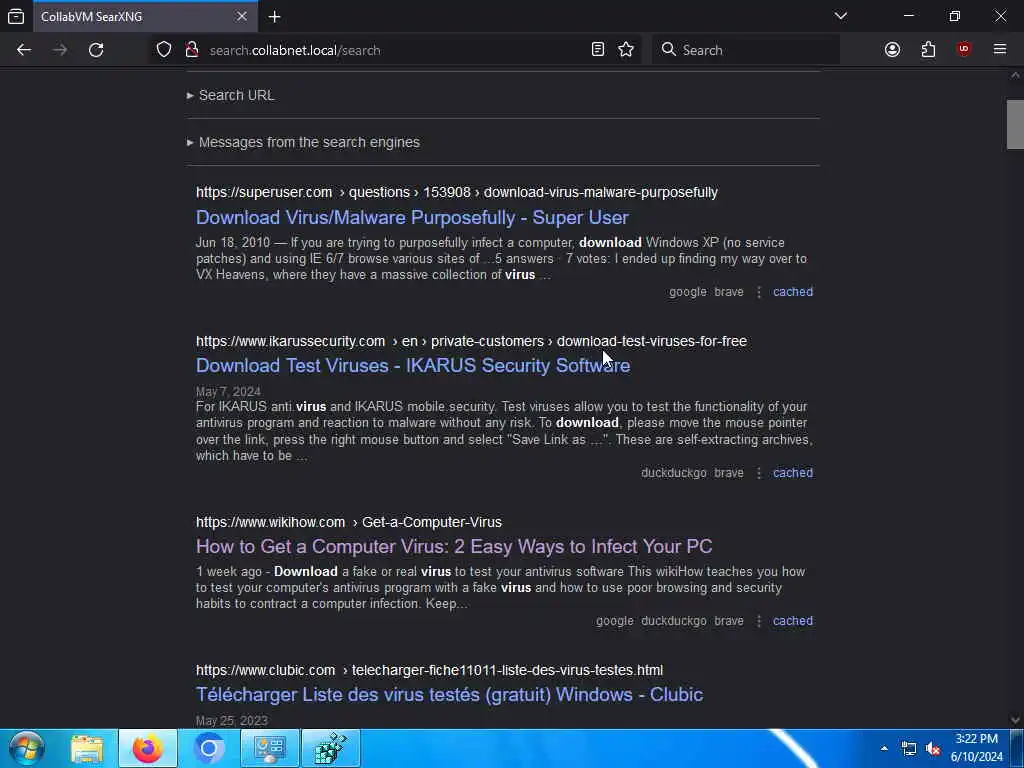Open cached link for the wikiHow result

pos(793,621)
